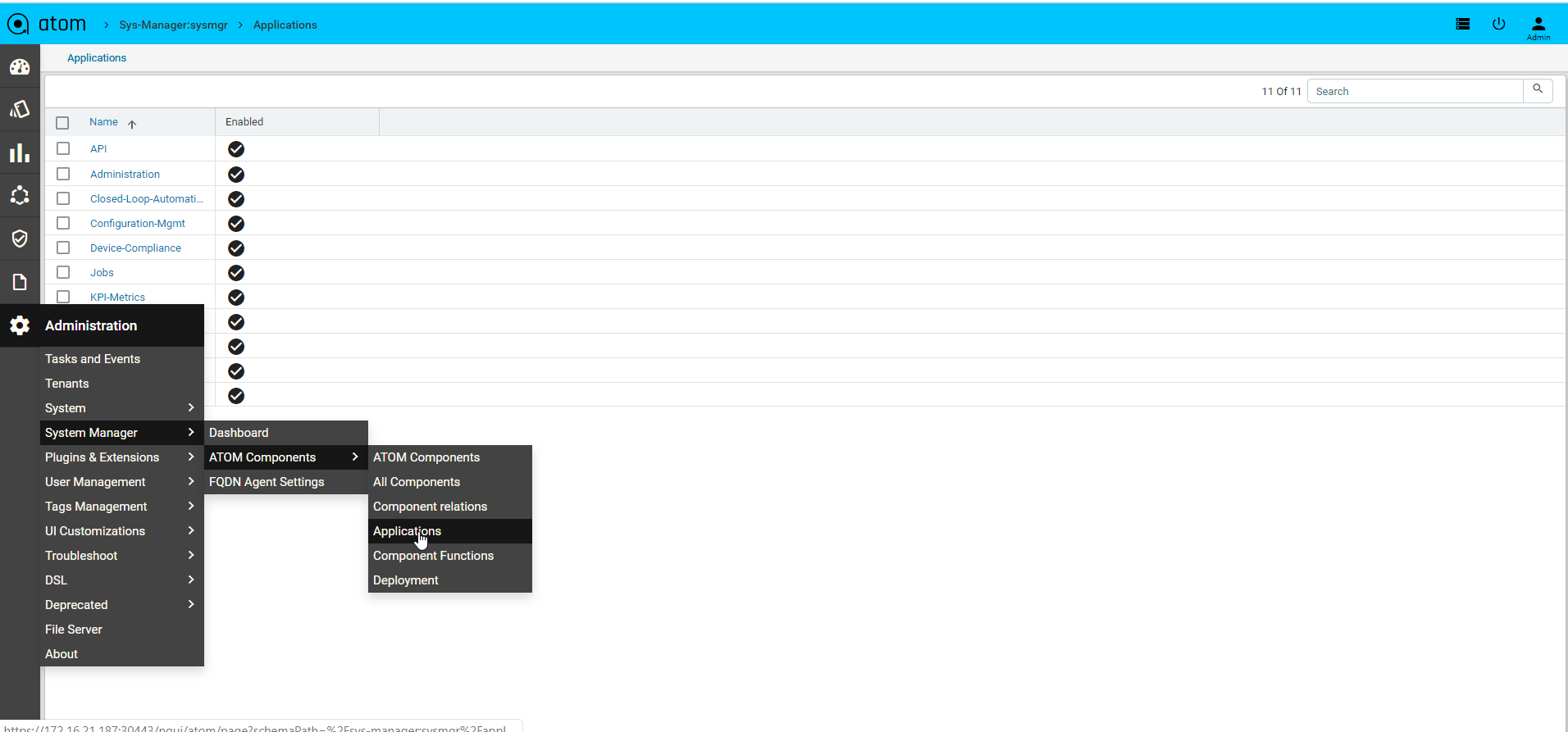Select Deployment menu item

pos(449,580)
